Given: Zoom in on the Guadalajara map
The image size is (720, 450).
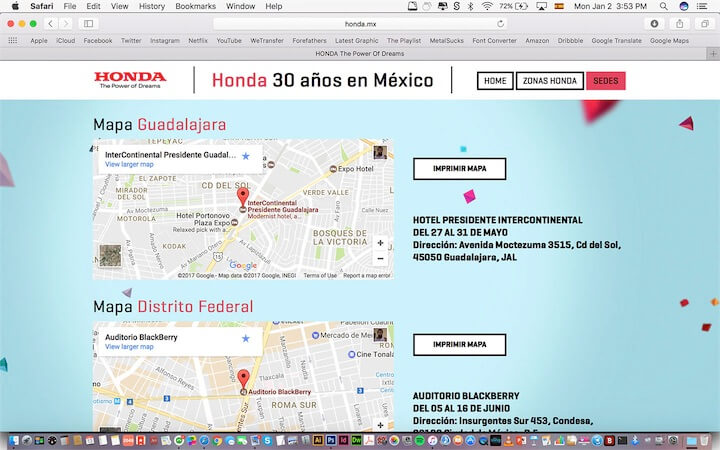Looking at the screenshot, I should pos(380,243).
